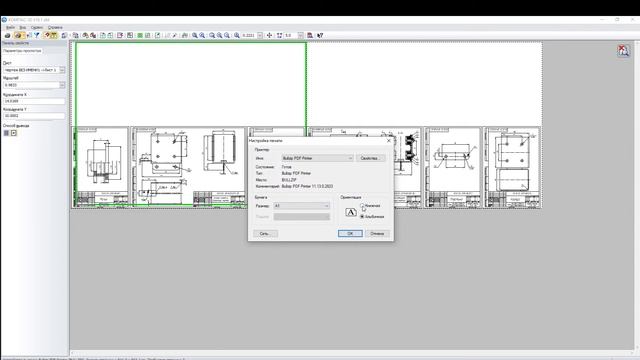The image size is (640, 360).
Task: Toggle the second Способ вывода button in left panel
Action: (14, 133)
